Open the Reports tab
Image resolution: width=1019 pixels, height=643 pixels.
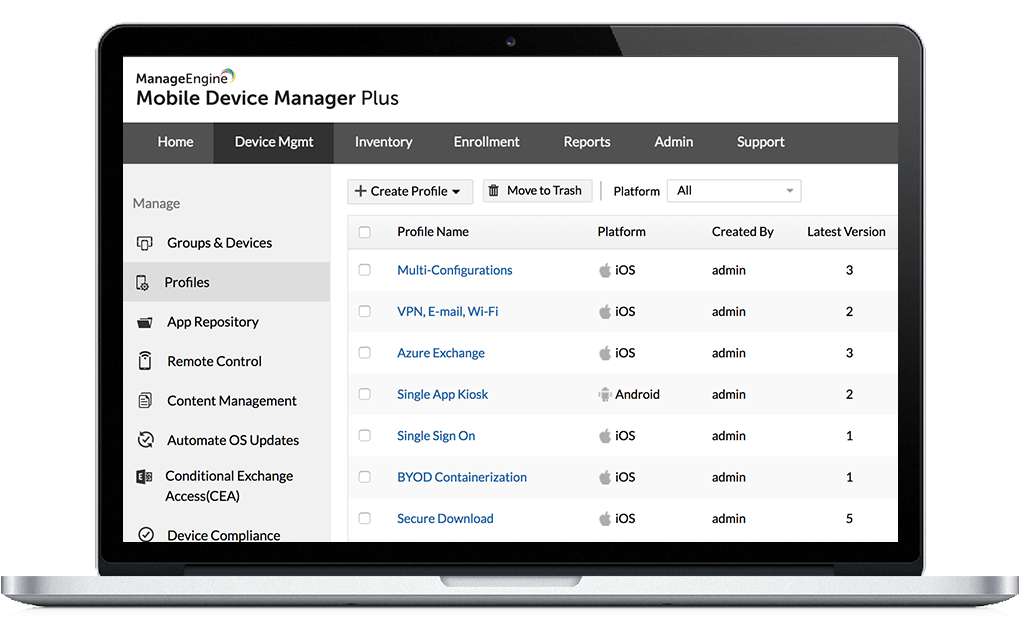point(587,142)
